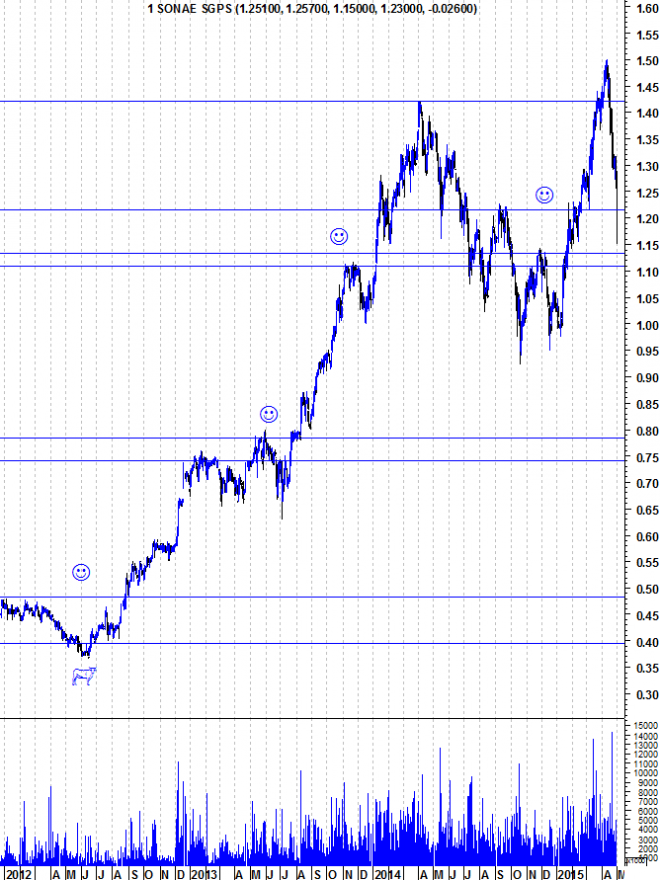Click the 2013 year label on time axis
This screenshot has height=880, width=660.
203,874
